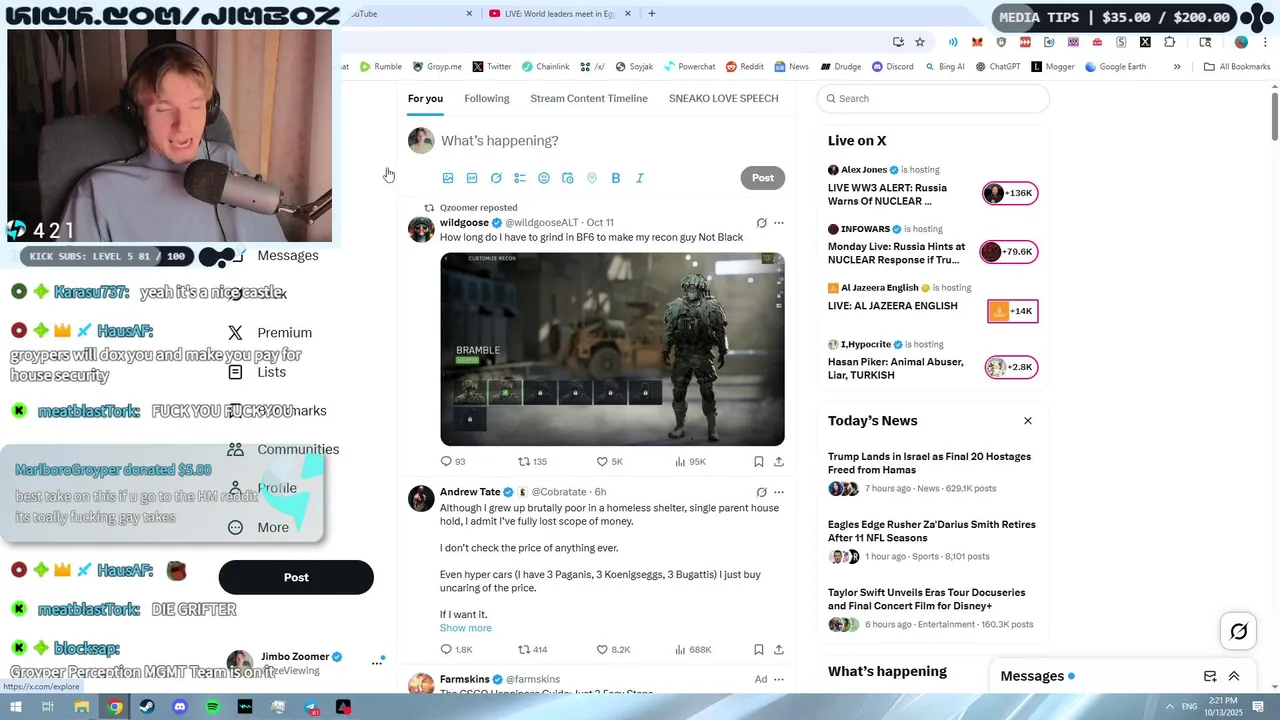Open the All Bookmarks folder

pos(1237,67)
